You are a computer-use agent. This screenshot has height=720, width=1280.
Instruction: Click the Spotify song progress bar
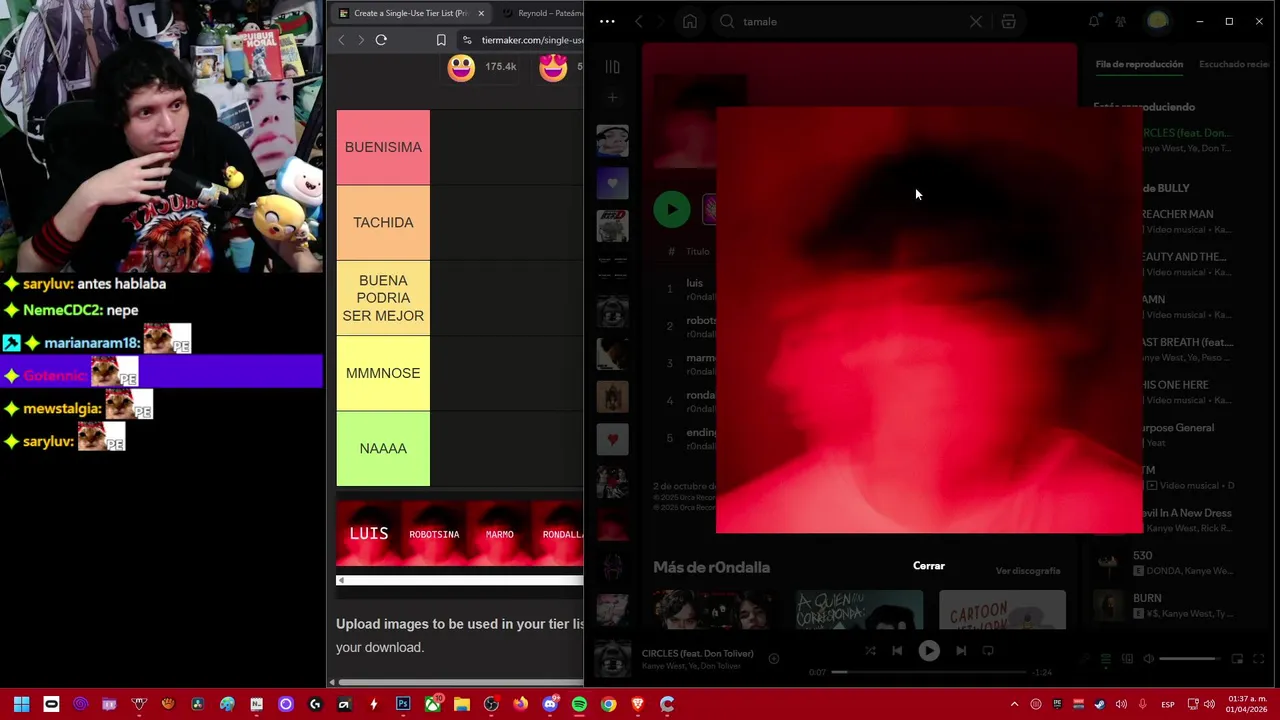930,672
